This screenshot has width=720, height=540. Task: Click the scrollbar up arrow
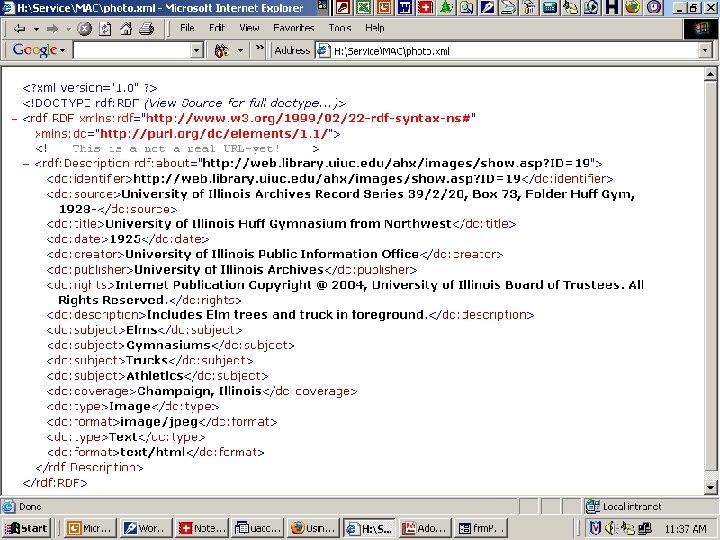click(710, 74)
